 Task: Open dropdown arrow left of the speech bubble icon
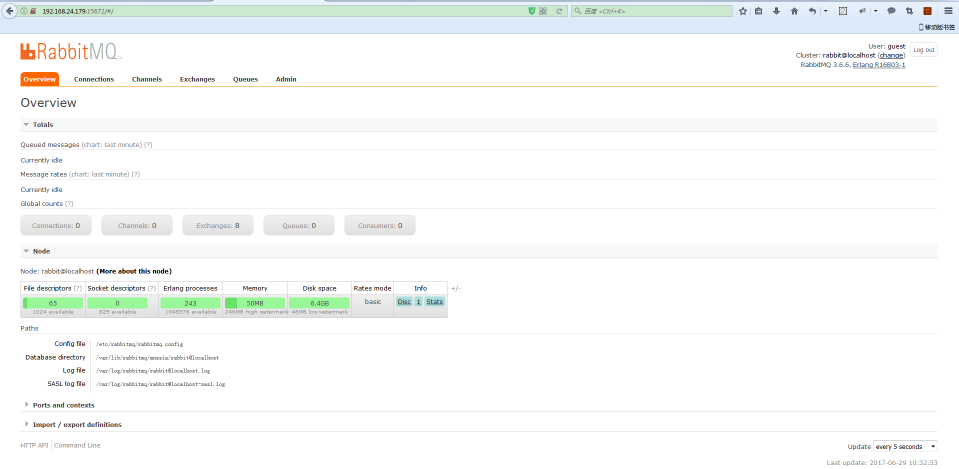875,11
